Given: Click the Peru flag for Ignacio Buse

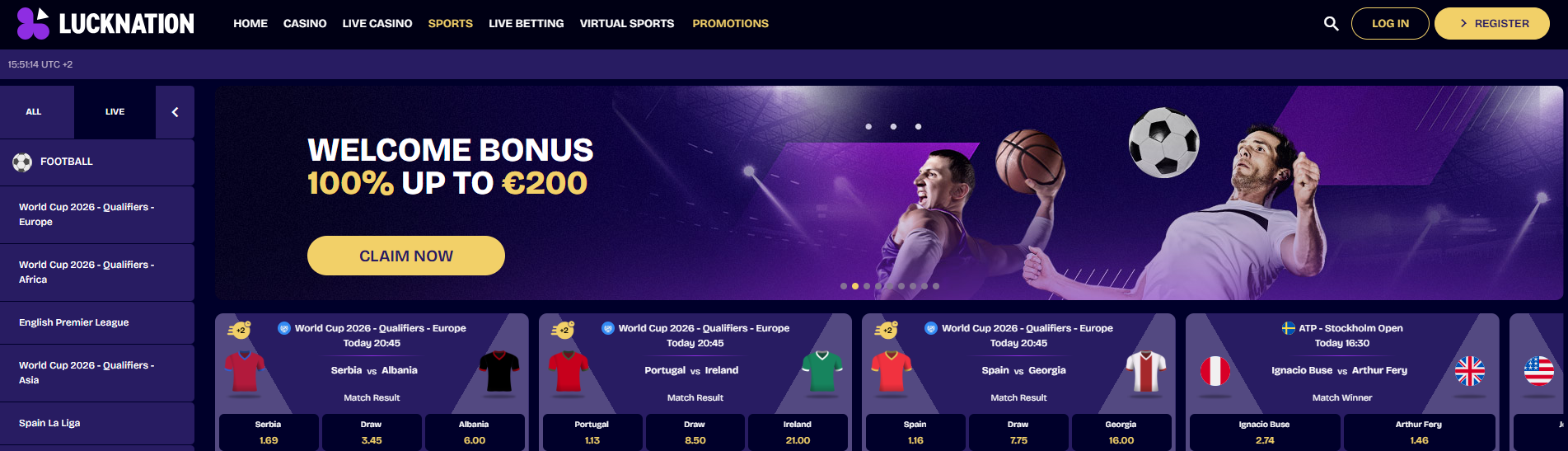Looking at the screenshot, I should pos(1215,371).
